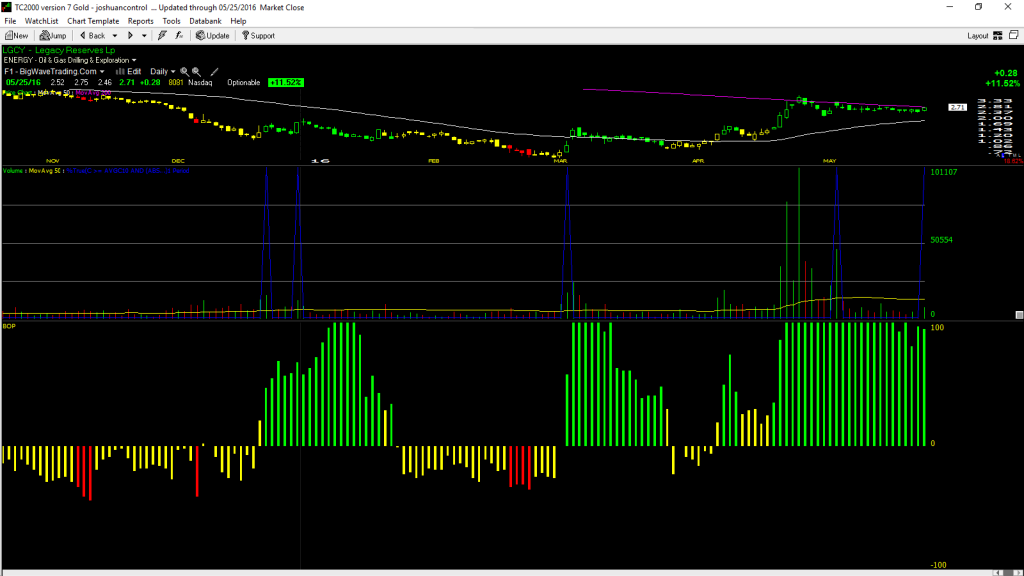Click the BOP indicator label
Image resolution: width=1024 pixels, height=576 pixels.
click(9, 326)
